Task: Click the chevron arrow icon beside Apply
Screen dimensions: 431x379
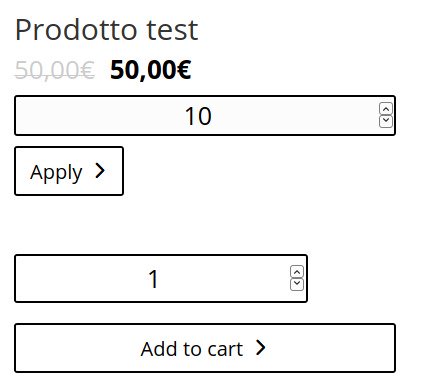Action: pos(100,171)
